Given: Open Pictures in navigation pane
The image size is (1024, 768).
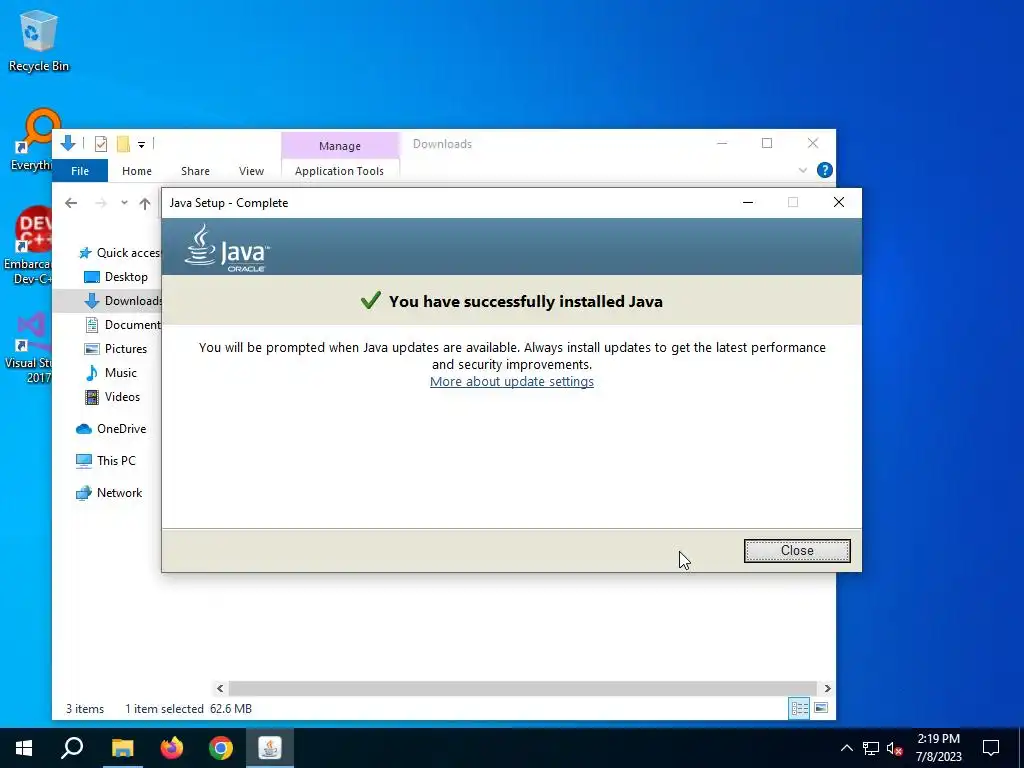Looking at the screenshot, I should pyautogui.click(x=116, y=349).
